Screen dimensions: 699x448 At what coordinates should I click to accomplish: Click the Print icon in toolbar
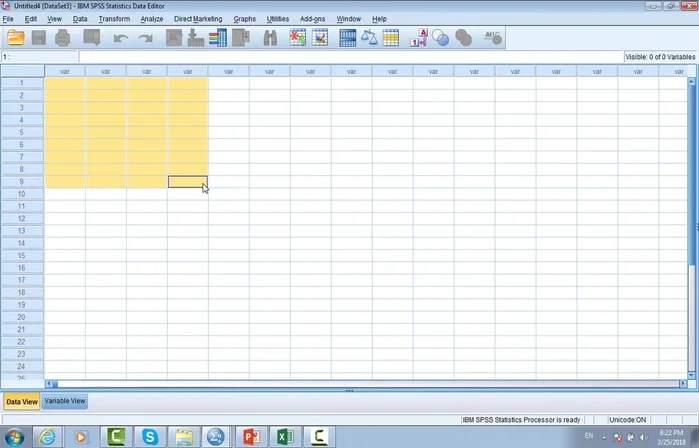pyautogui.click(x=63, y=38)
